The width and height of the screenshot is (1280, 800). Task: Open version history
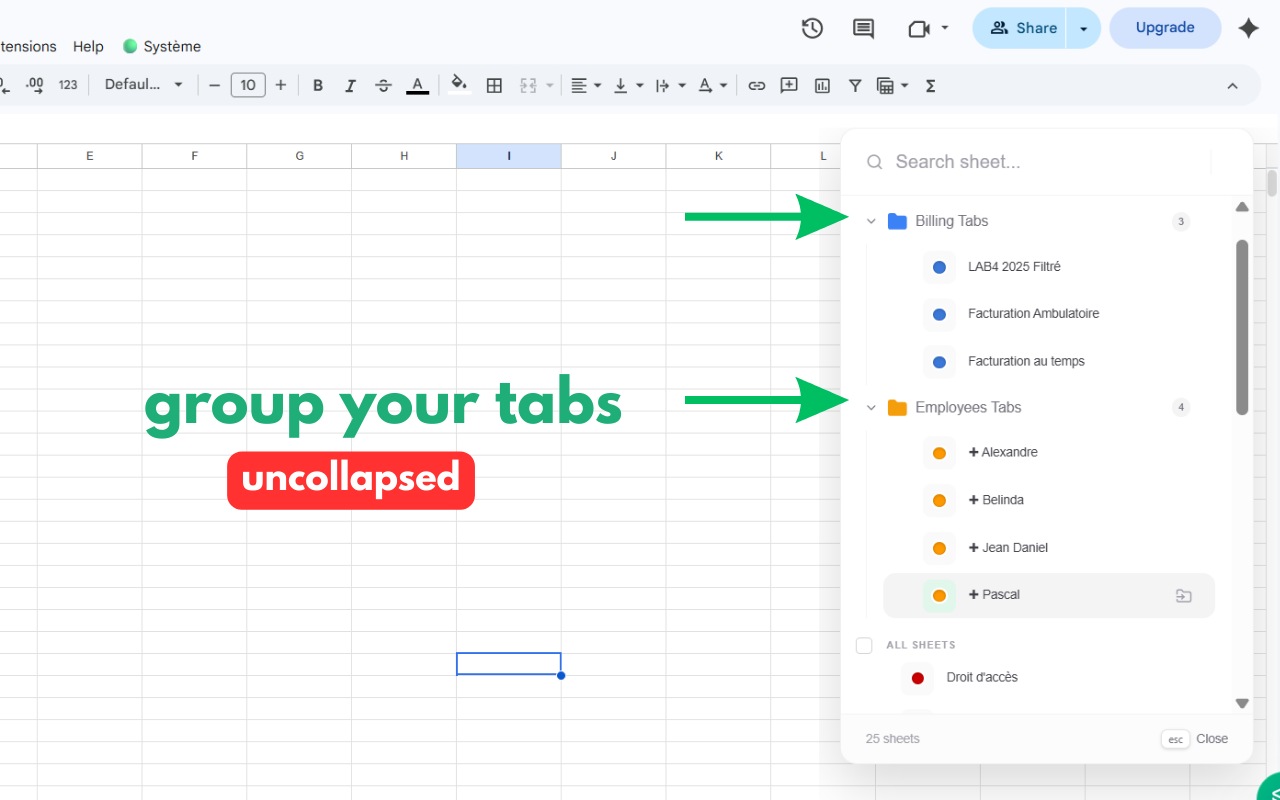[812, 28]
